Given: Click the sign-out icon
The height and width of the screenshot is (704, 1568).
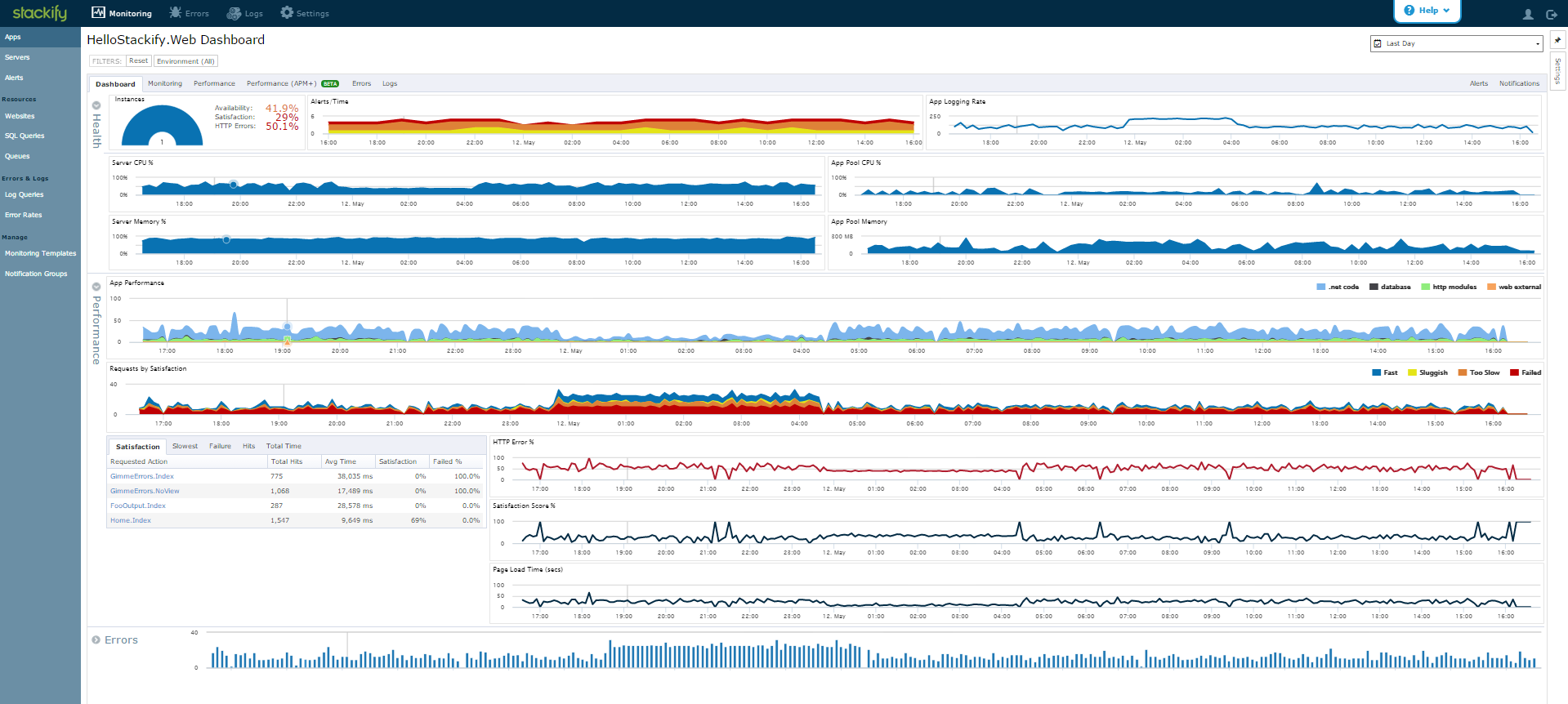Looking at the screenshot, I should (1551, 14).
